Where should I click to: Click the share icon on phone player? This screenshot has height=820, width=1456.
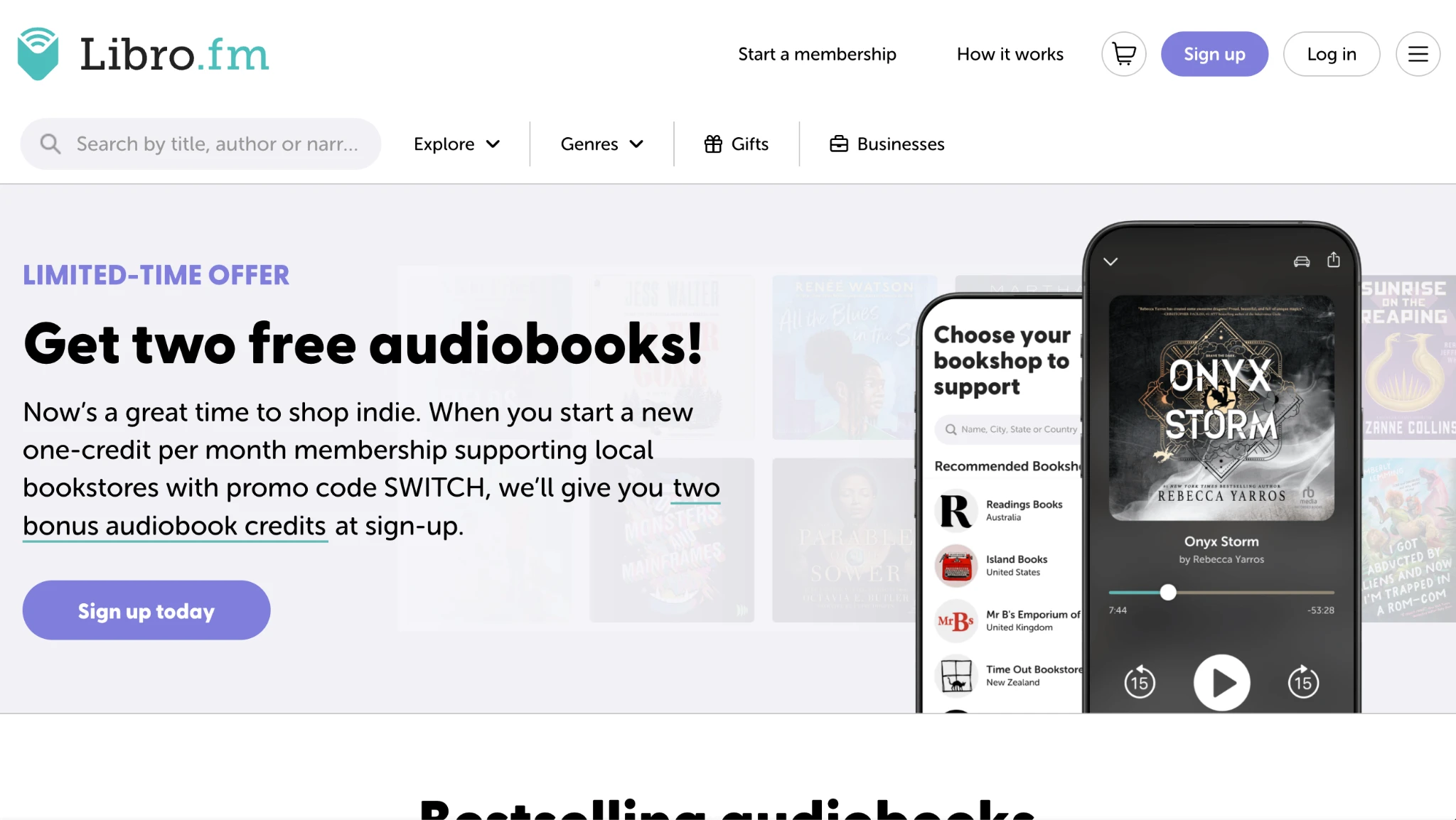(x=1334, y=260)
